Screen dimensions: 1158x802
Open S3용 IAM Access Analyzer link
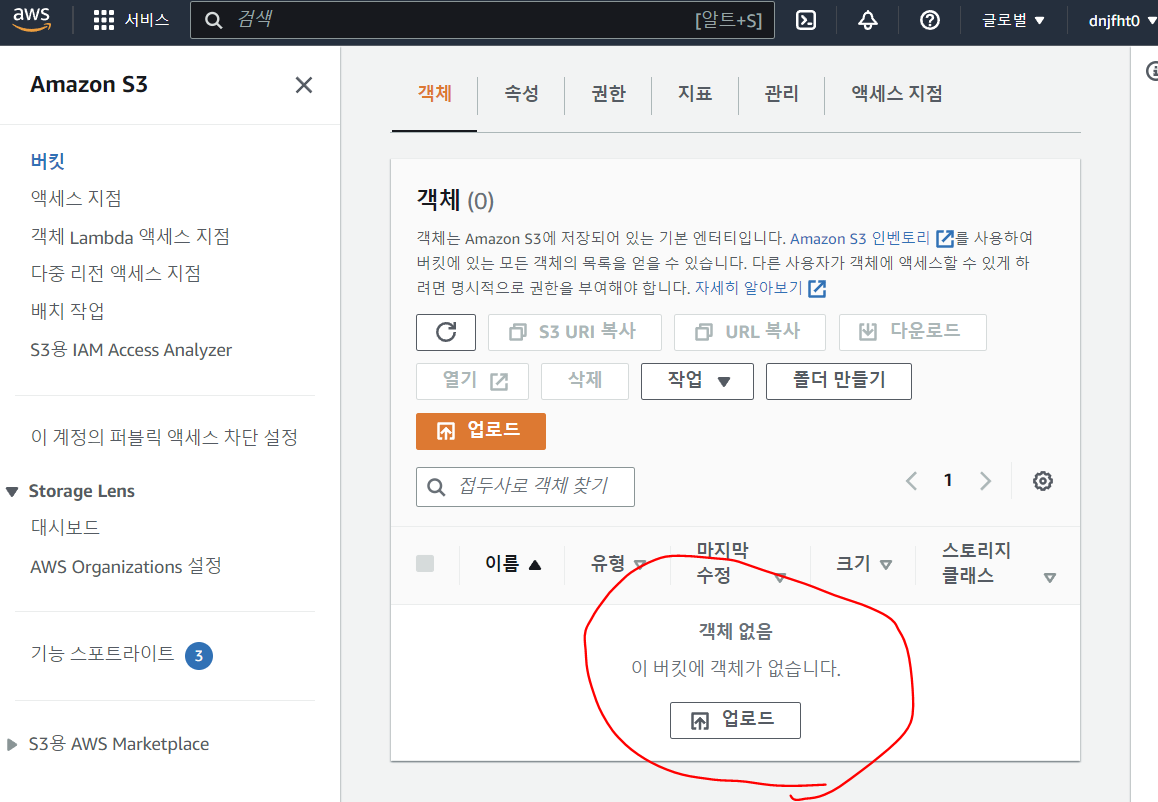(131, 349)
